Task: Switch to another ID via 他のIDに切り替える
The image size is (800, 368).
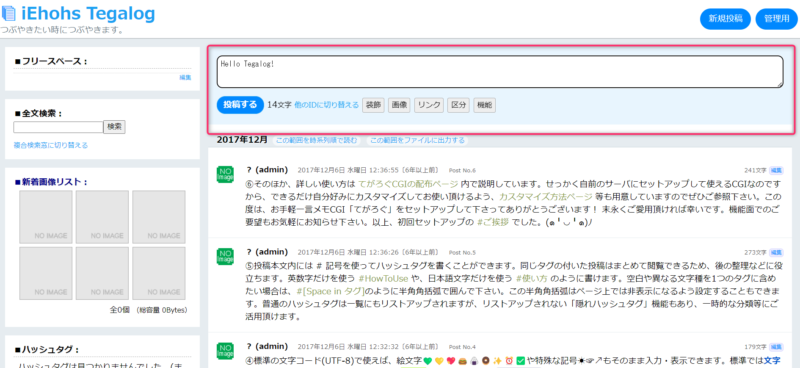Action: 327,105
